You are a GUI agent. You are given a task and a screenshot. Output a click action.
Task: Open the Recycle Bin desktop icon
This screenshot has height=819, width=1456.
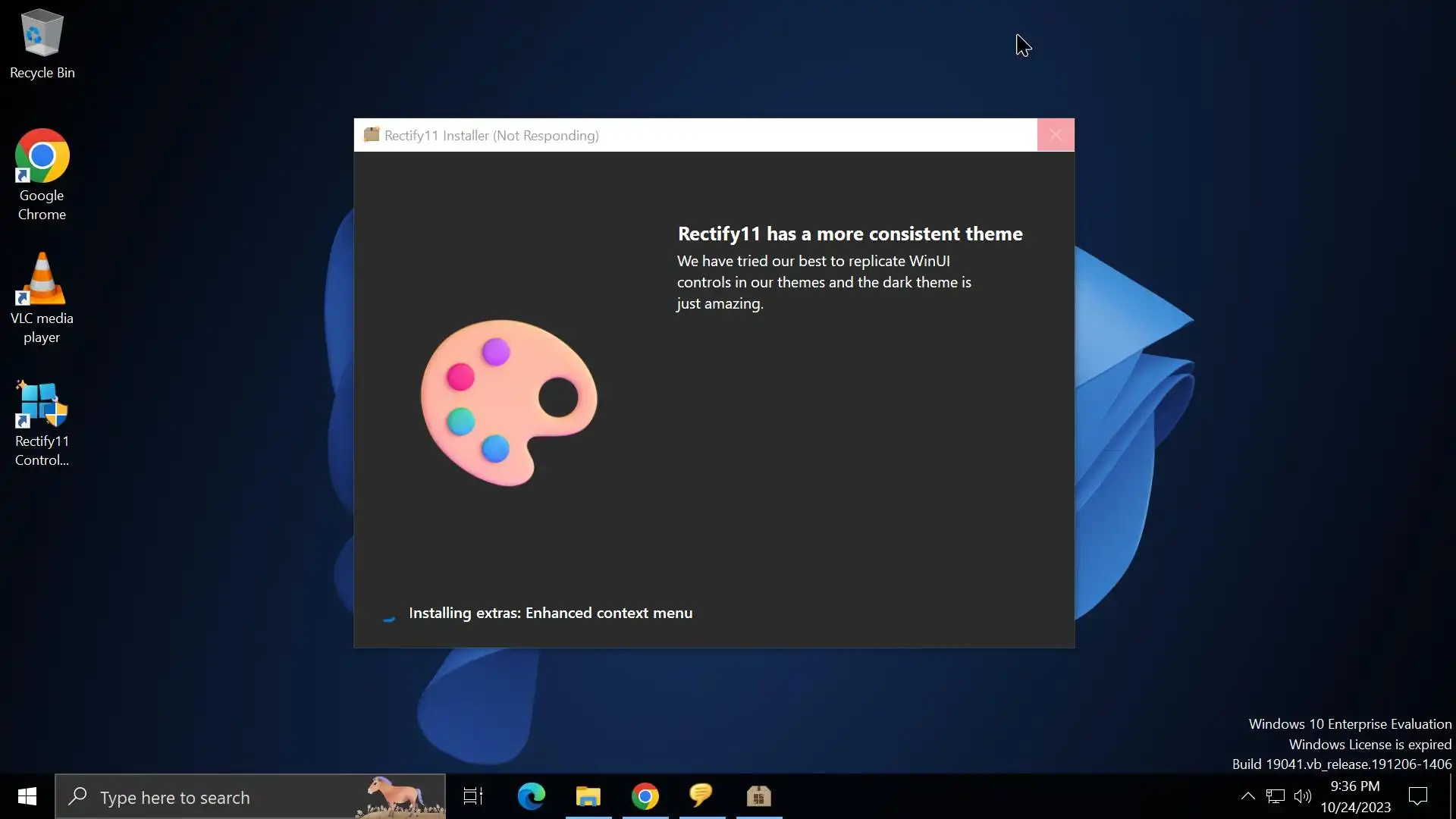[x=42, y=44]
